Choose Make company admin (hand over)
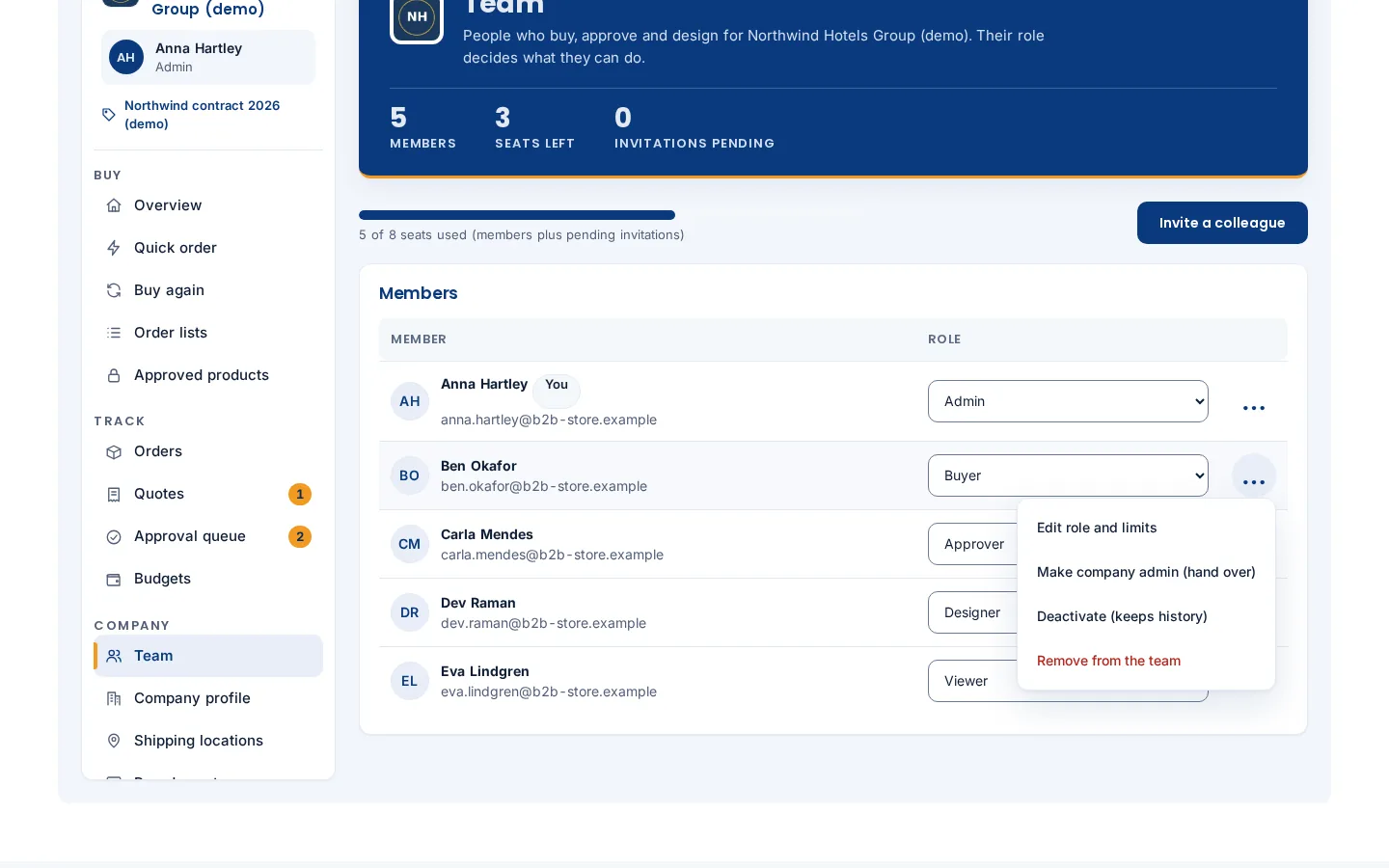1389x868 pixels. [1146, 572]
